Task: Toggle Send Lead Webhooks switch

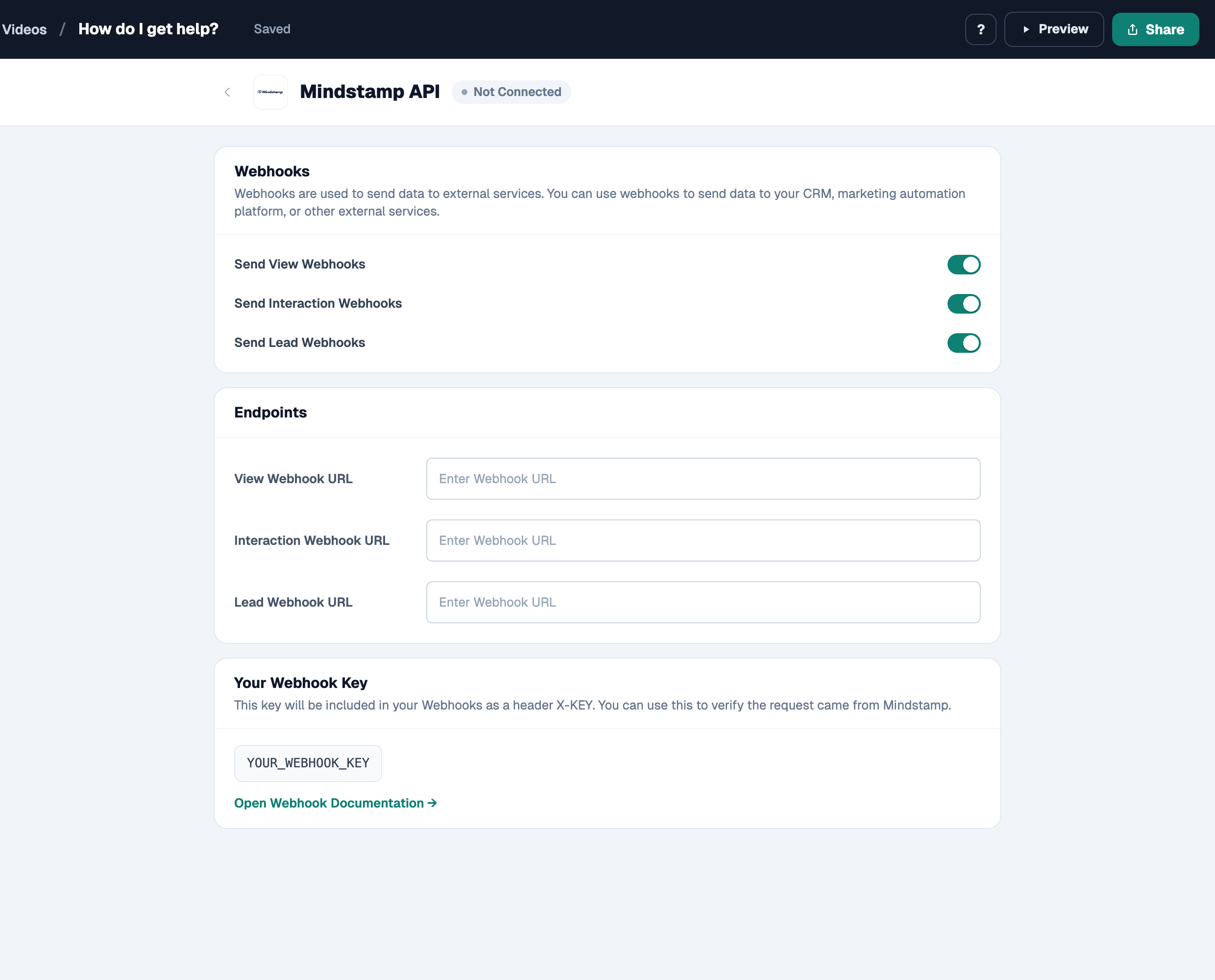Action: click(x=964, y=343)
